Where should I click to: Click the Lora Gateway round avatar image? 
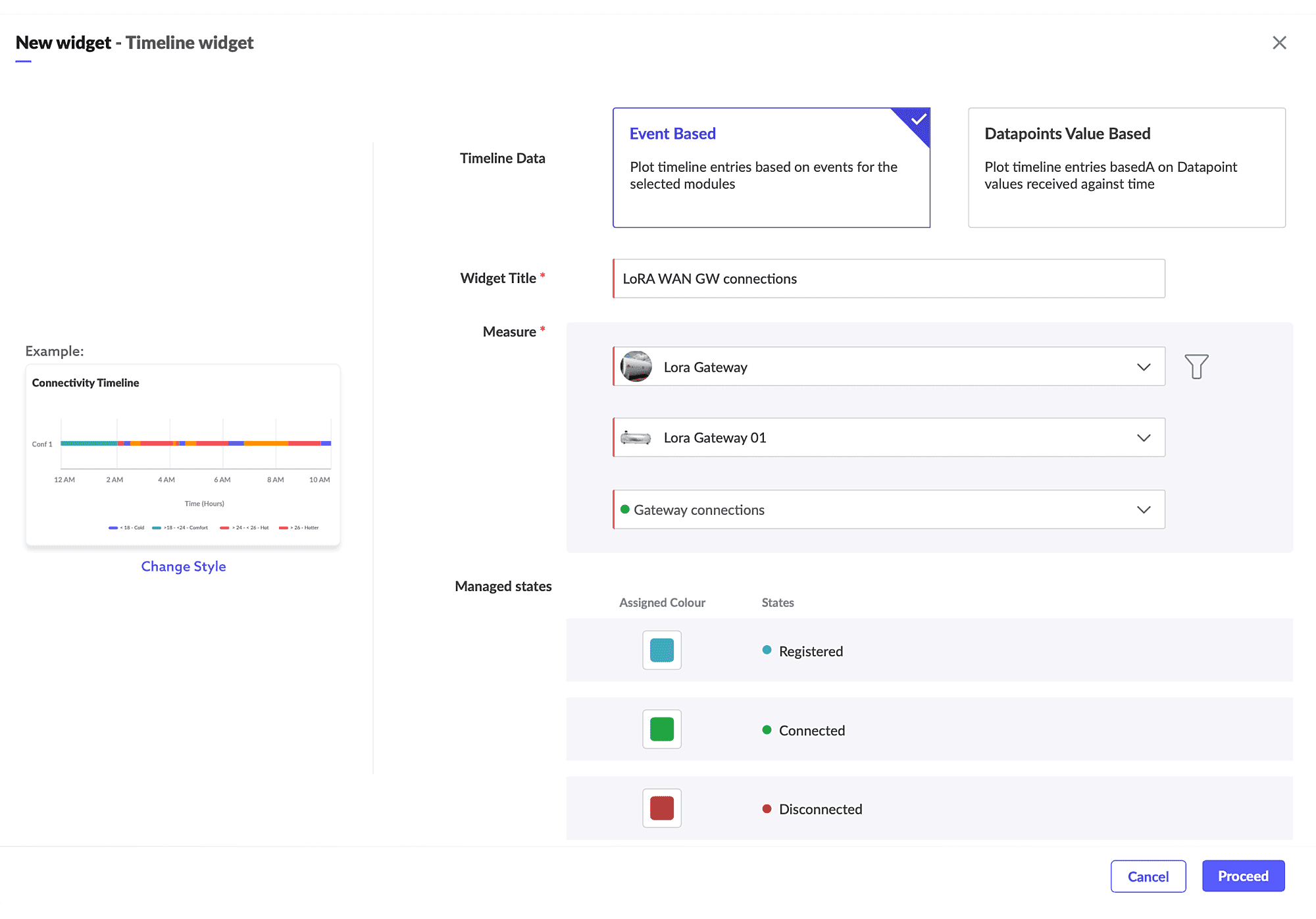point(636,367)
